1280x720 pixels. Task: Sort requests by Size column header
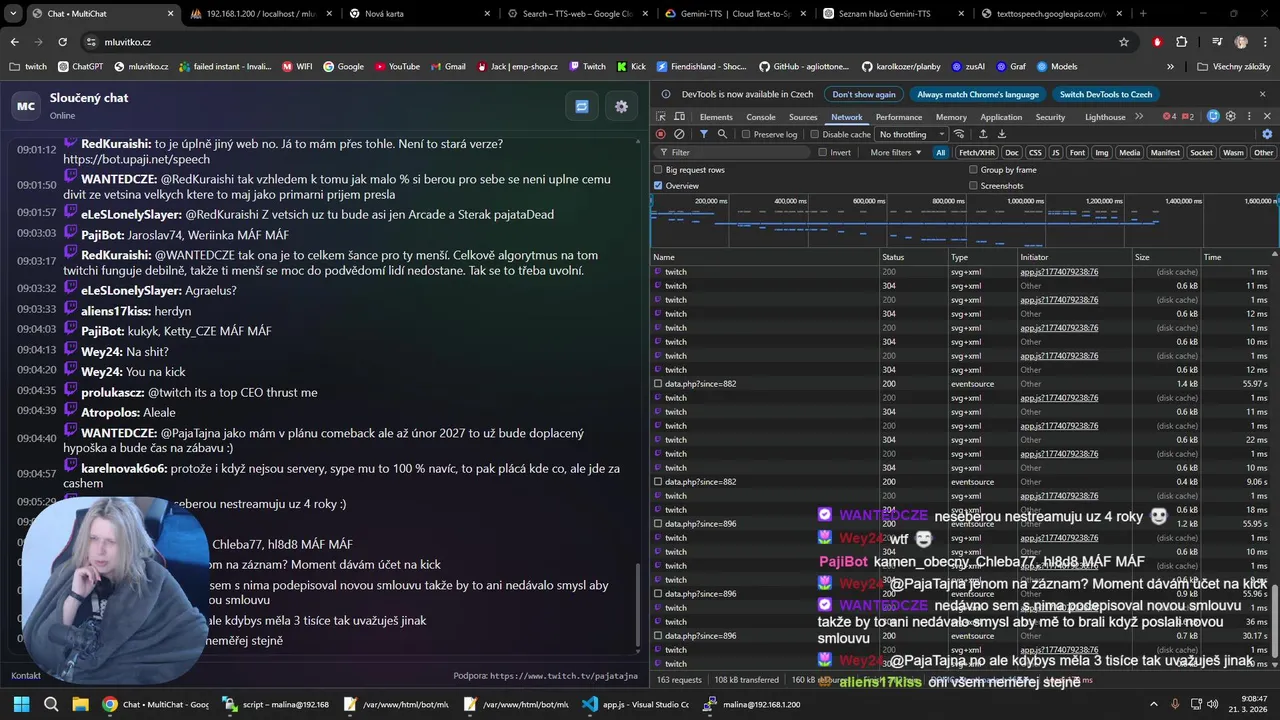click(1165, 257)
